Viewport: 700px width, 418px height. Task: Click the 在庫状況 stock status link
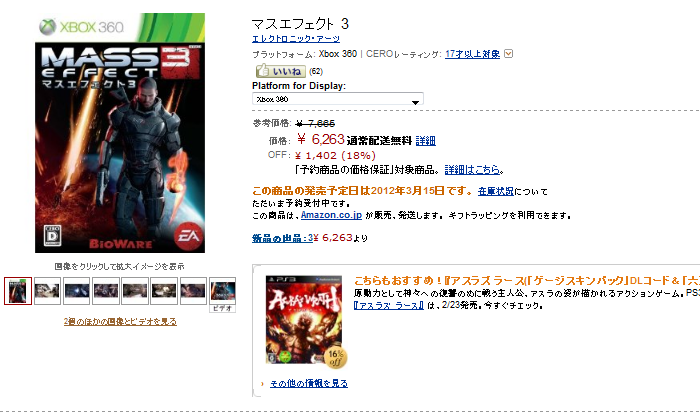(496, 192)
